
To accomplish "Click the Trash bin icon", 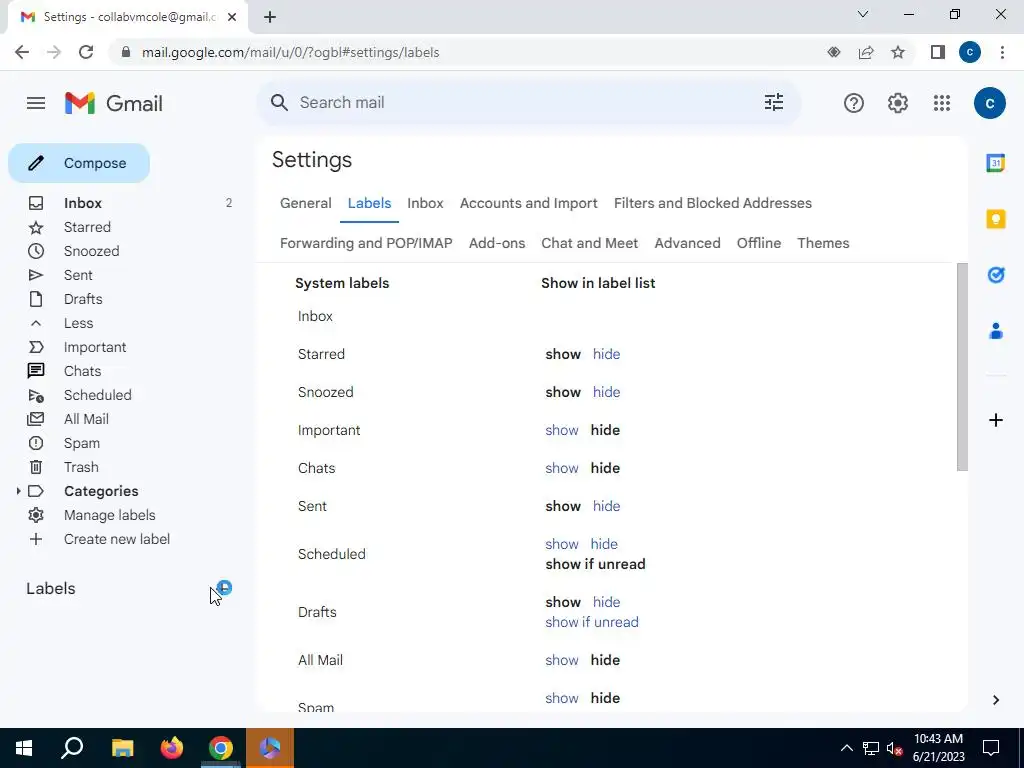I will tap(36, 468).
